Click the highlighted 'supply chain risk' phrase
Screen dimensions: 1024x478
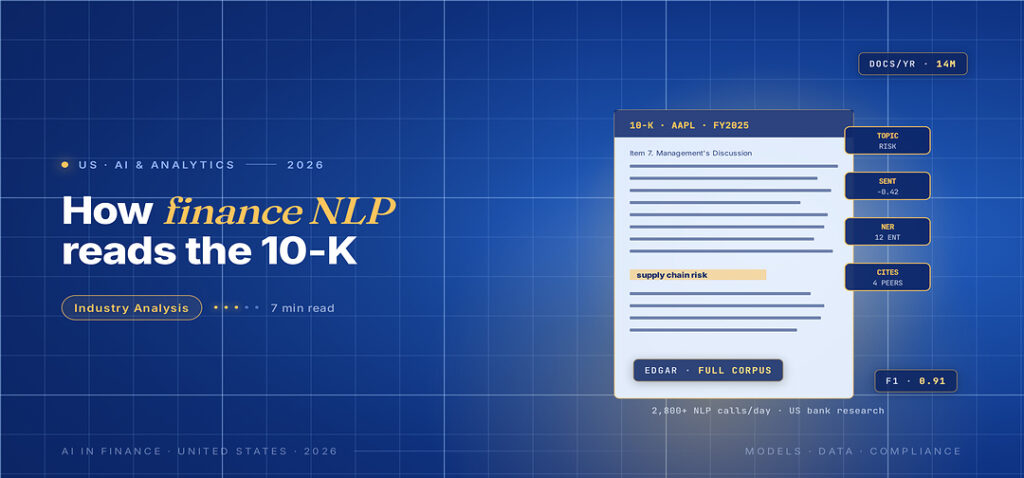(697, 275)
